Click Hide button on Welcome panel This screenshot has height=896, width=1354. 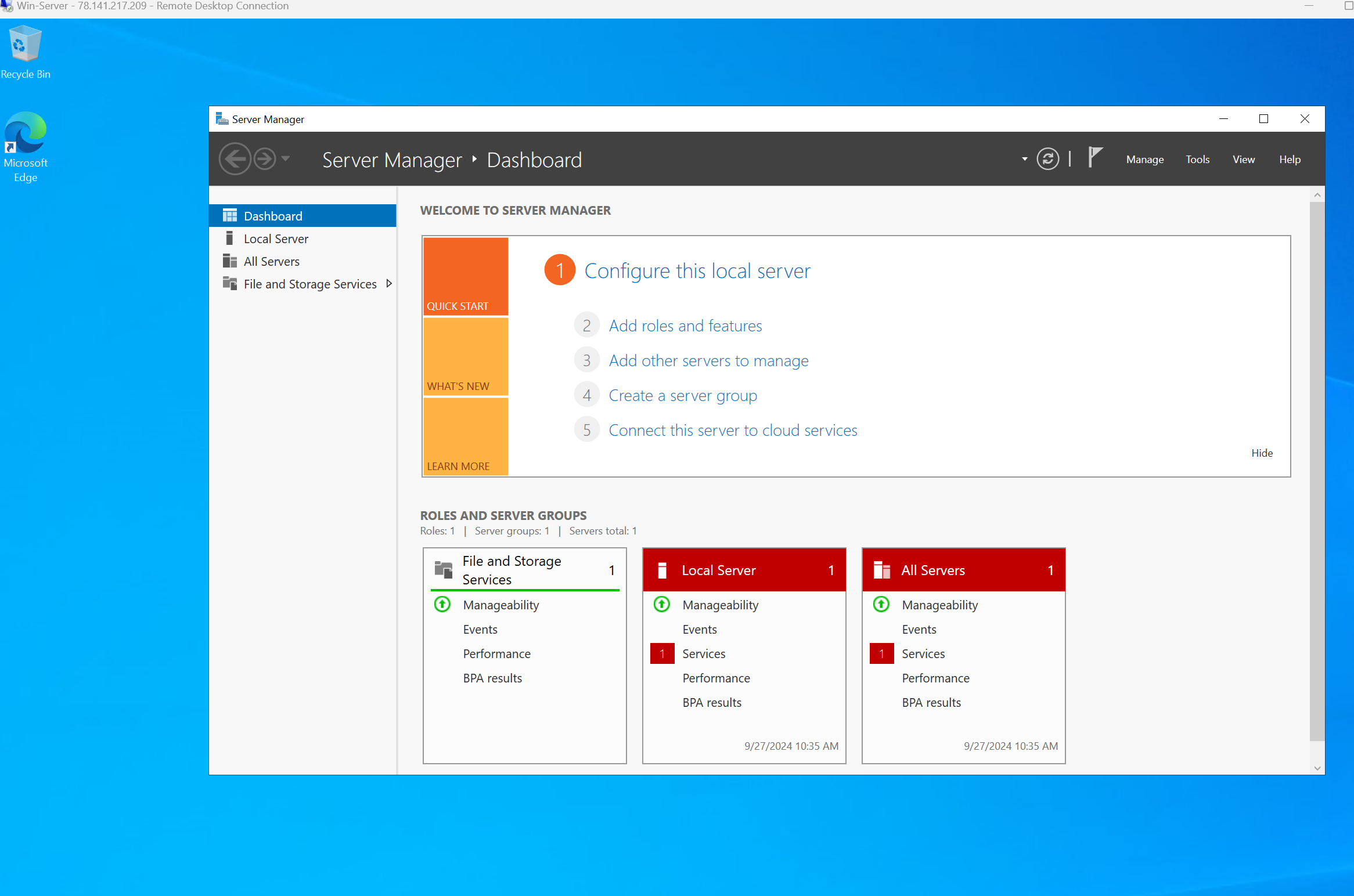[1262, 453]
